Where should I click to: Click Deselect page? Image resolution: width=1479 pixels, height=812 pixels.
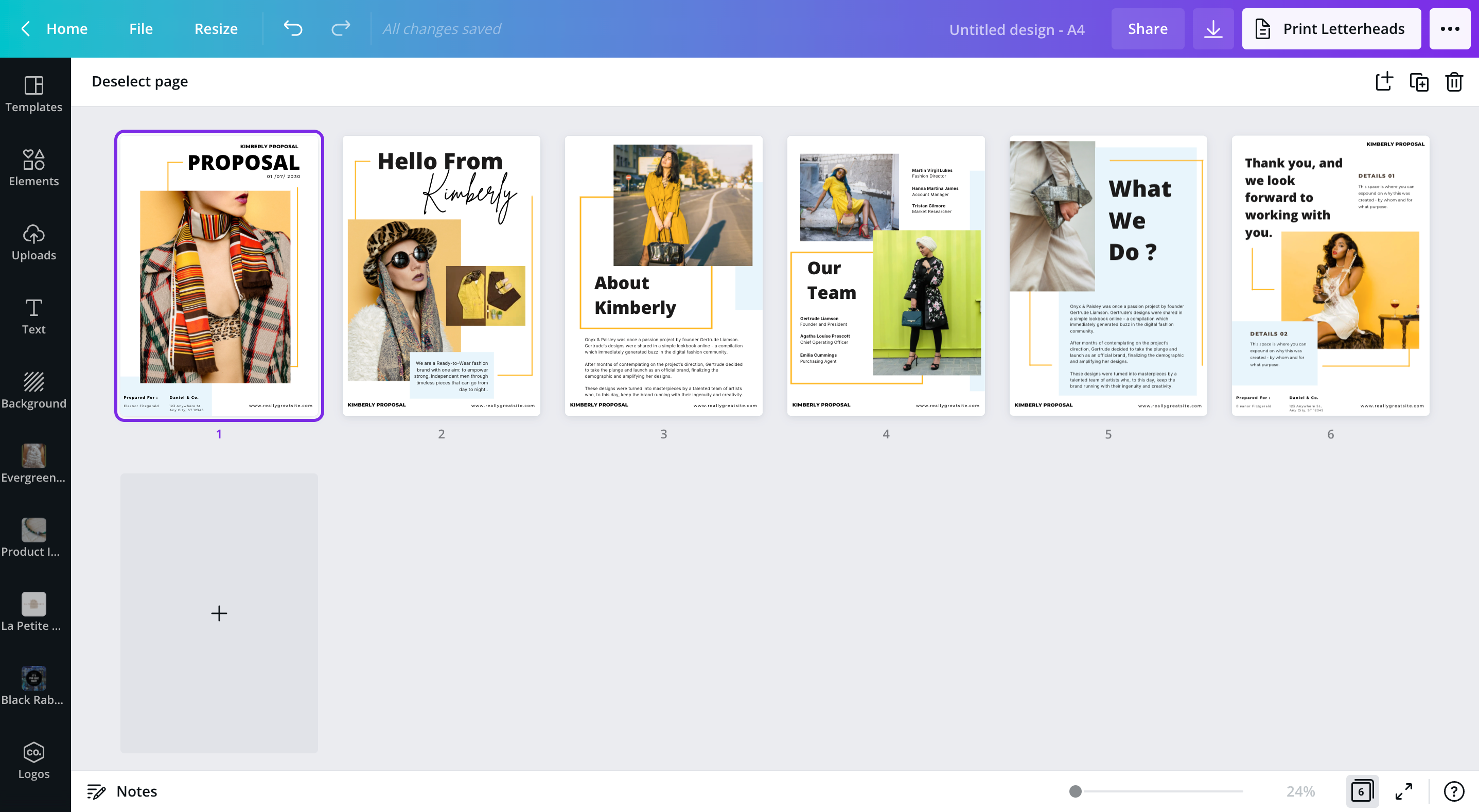(x=139, y=81)
